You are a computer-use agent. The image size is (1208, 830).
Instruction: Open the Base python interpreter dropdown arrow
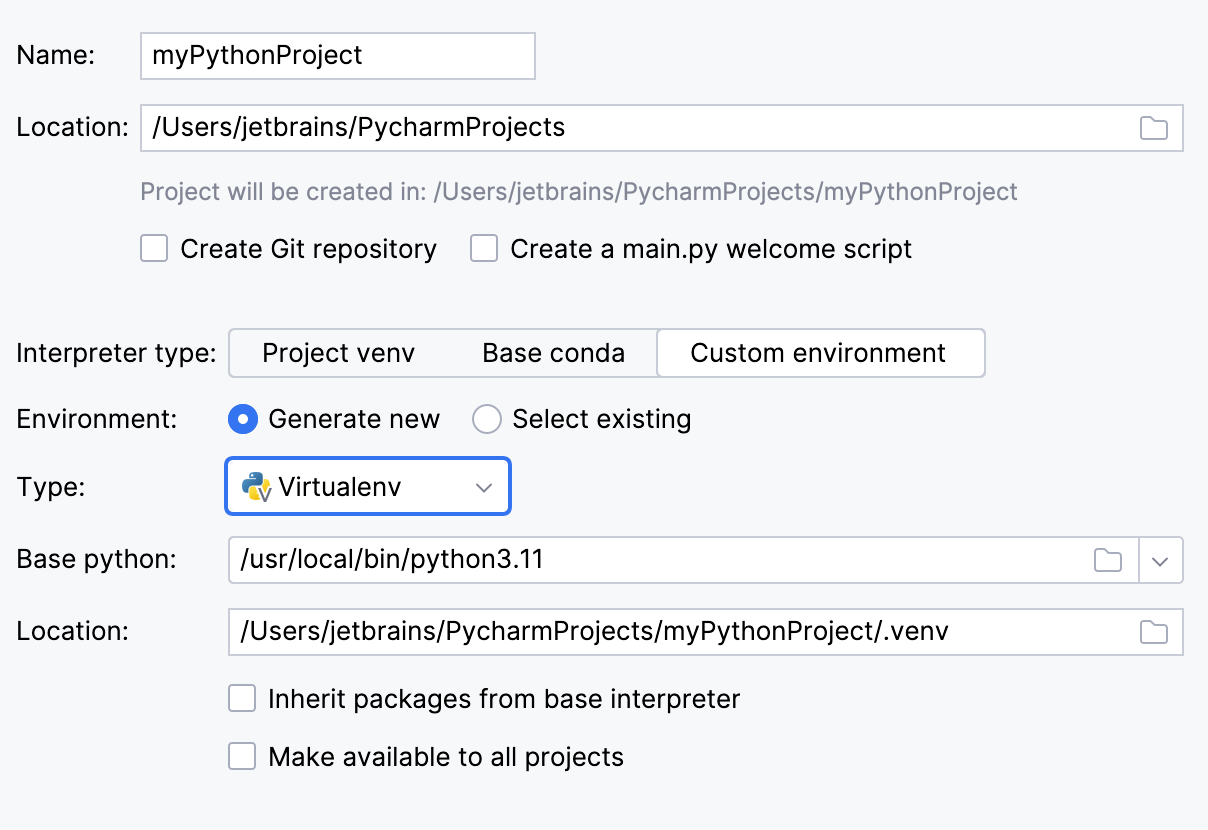[x=1161, y=560]
